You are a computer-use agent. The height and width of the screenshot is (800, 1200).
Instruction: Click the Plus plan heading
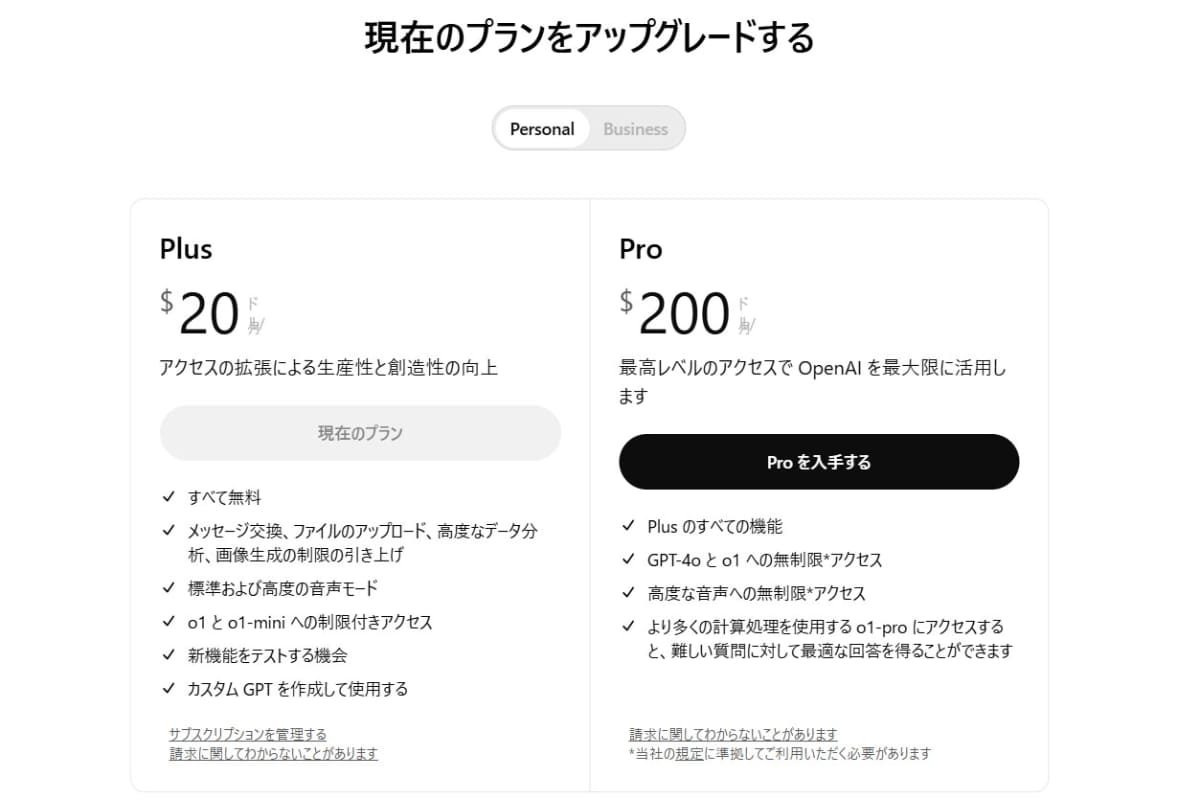185,249
